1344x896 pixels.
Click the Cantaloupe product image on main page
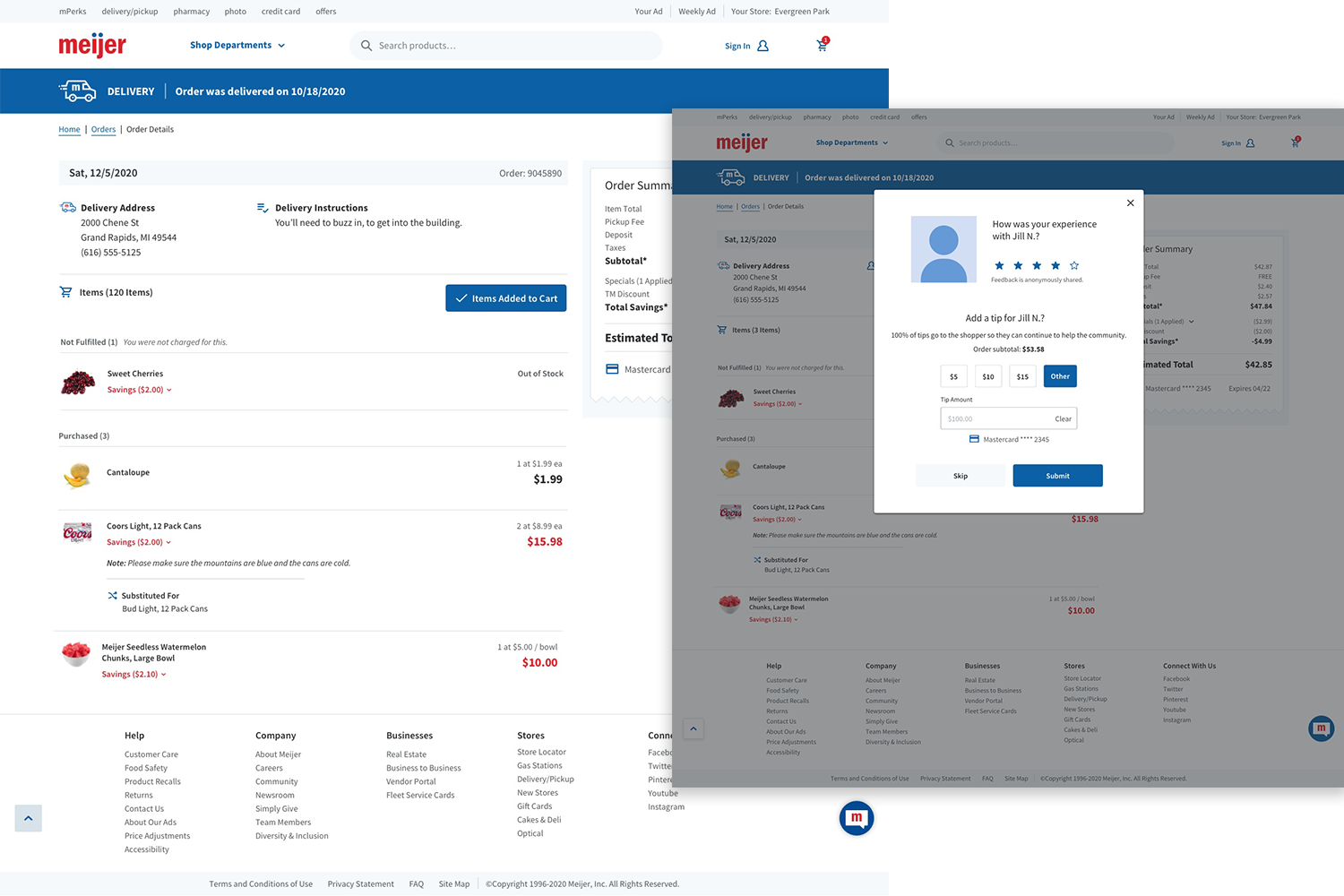click(x=78, y=474)
